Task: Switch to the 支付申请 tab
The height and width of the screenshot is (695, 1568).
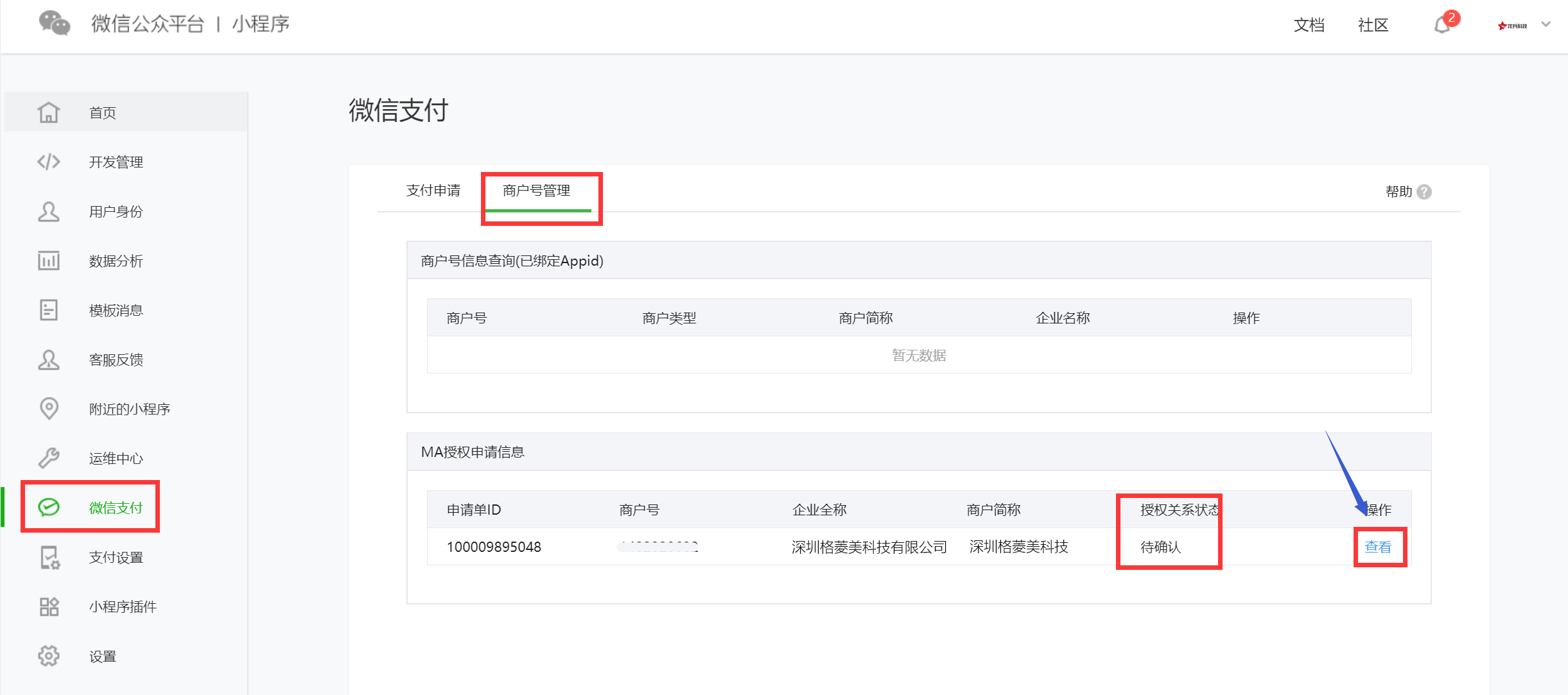Action: click(433, 191)
